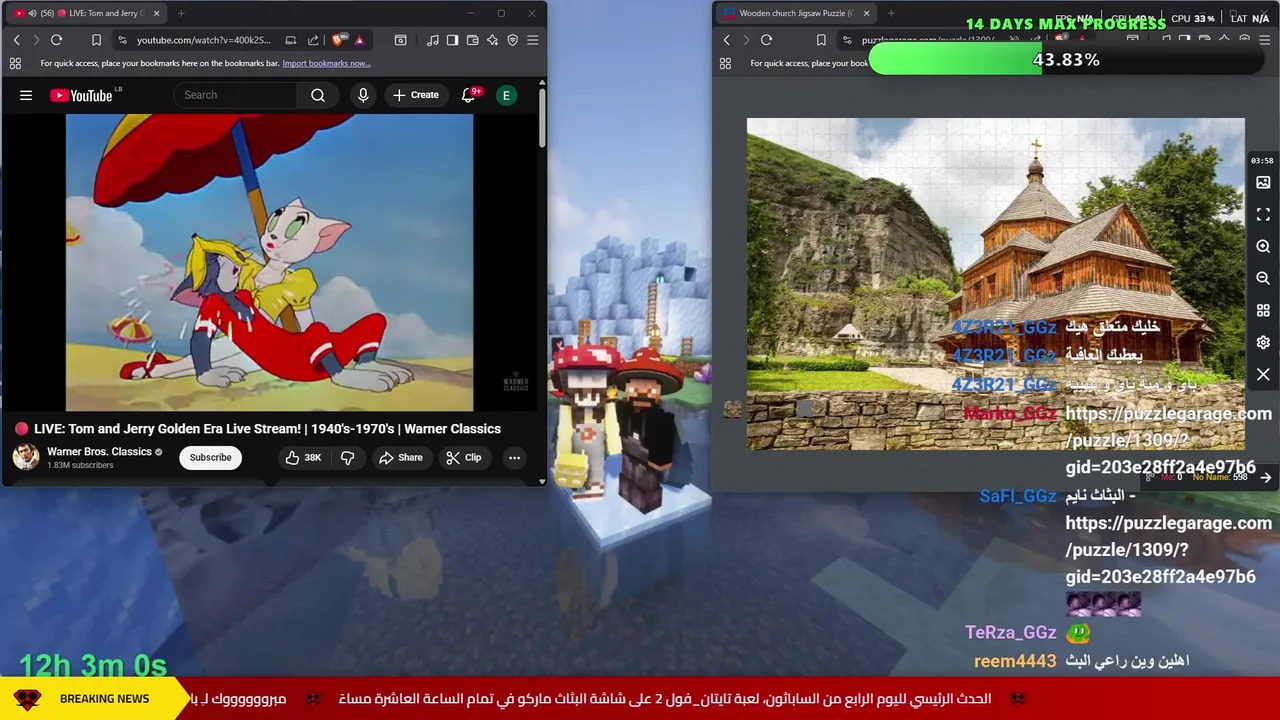The width and height of the screenshot is (1280, 720).
Task: Open puzzle settings gear
Action: [1263, 342]
